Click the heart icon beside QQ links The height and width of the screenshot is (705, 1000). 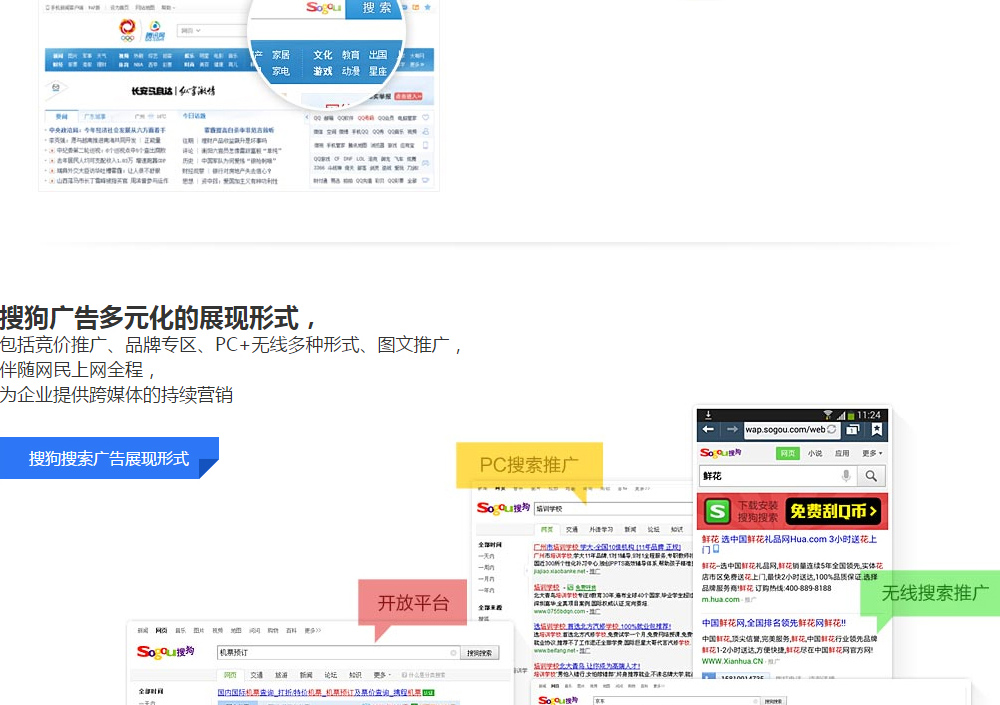(x=425, y=118)
